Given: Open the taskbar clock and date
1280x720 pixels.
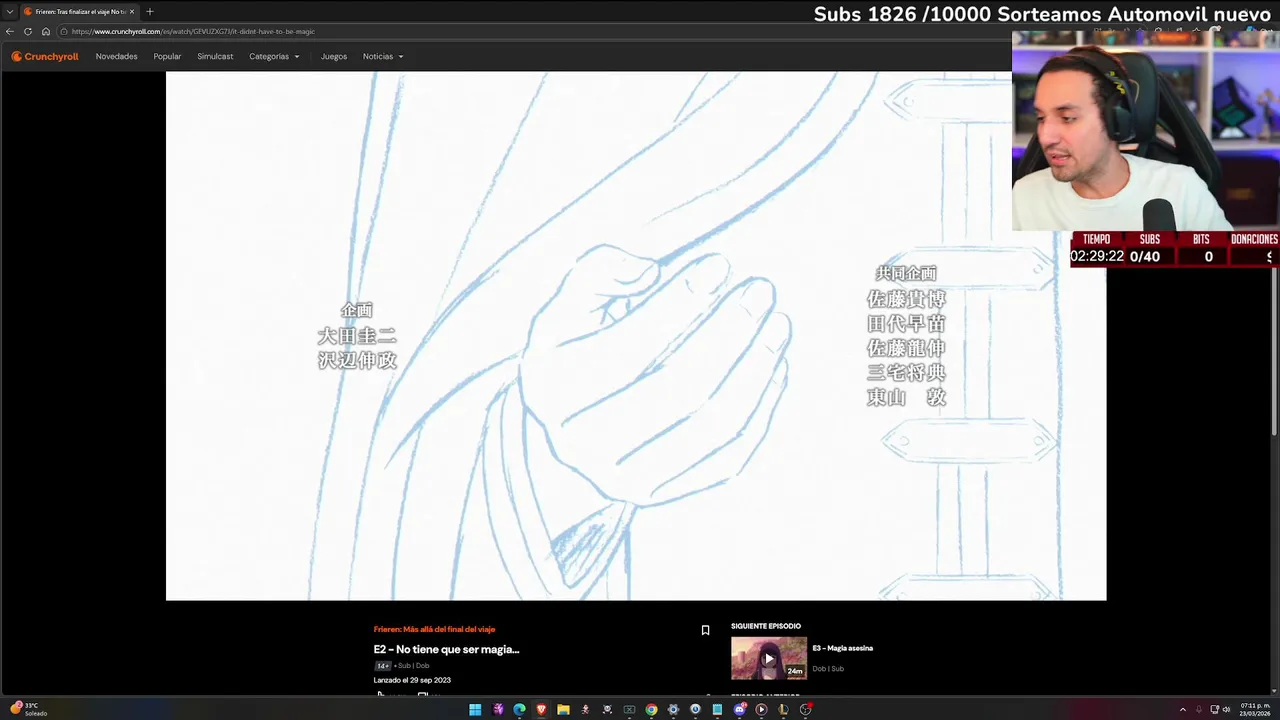Looking at the screenshot, I should click(1255, 710).
